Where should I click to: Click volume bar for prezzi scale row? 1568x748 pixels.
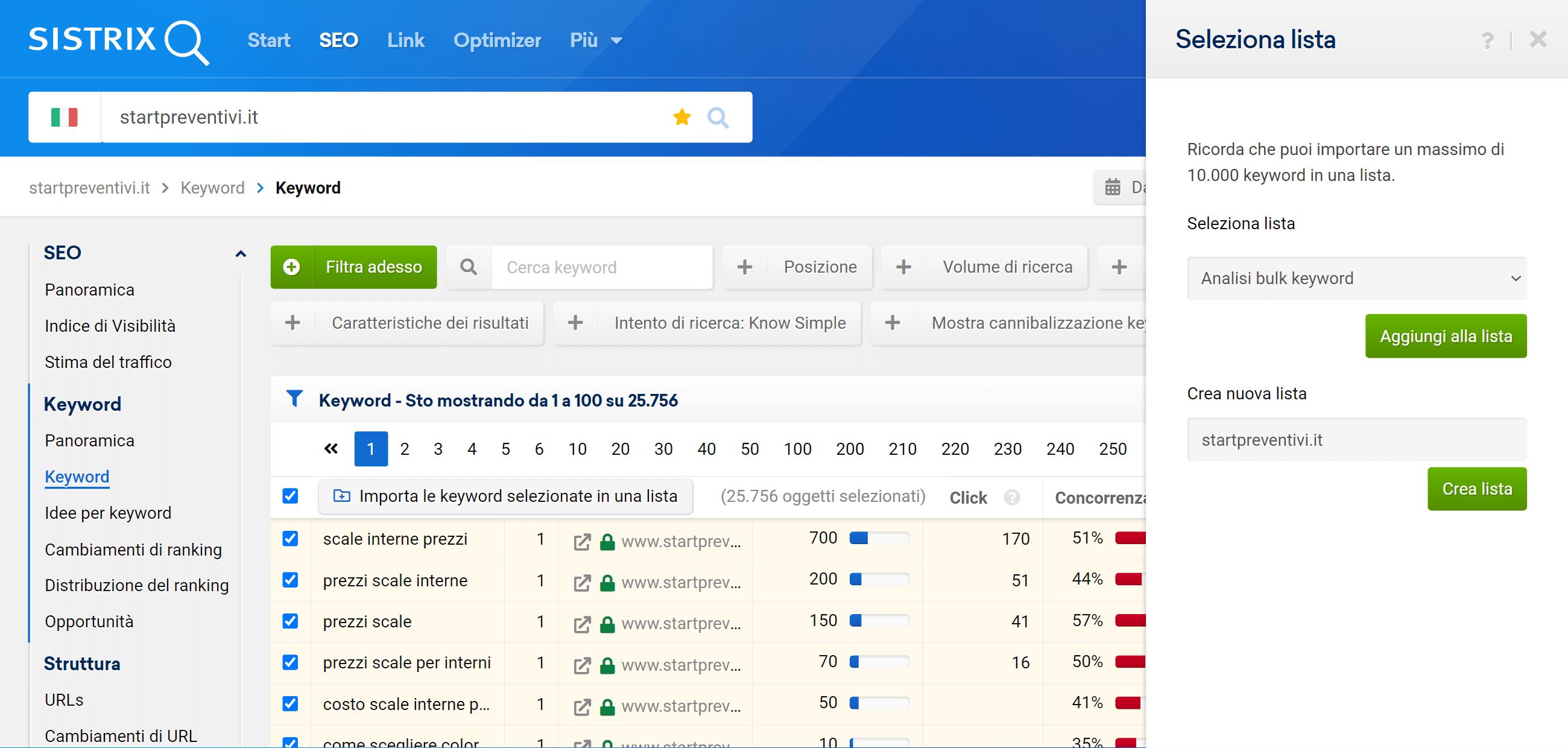click(878, 620)
